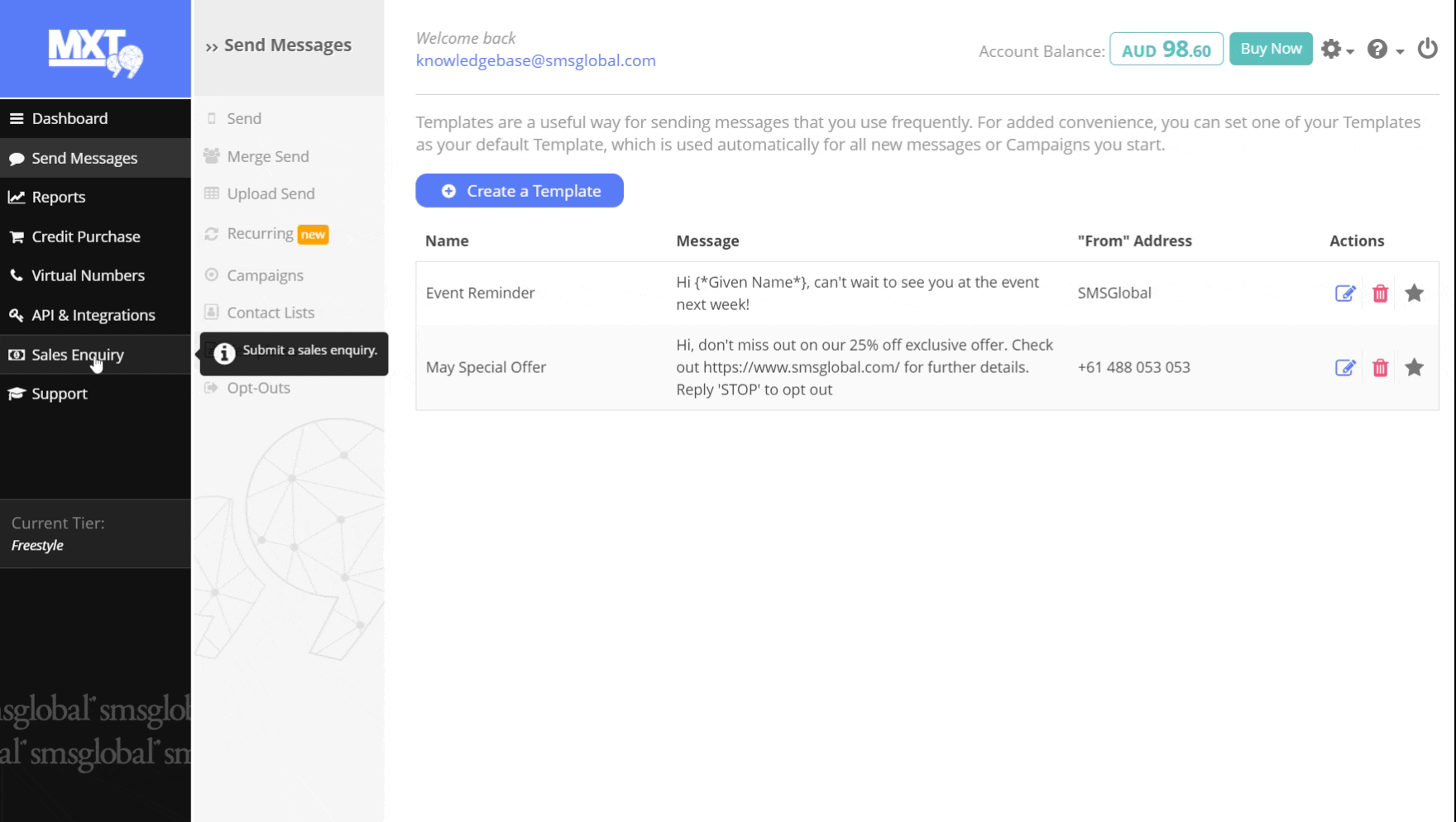
Task: Click the AUD 98.60 account balance
Action: click(1166, 50)
